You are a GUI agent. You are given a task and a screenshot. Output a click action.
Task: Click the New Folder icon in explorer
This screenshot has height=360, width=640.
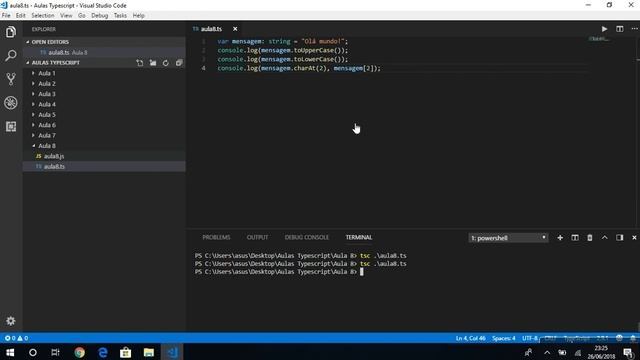[153, 63]
